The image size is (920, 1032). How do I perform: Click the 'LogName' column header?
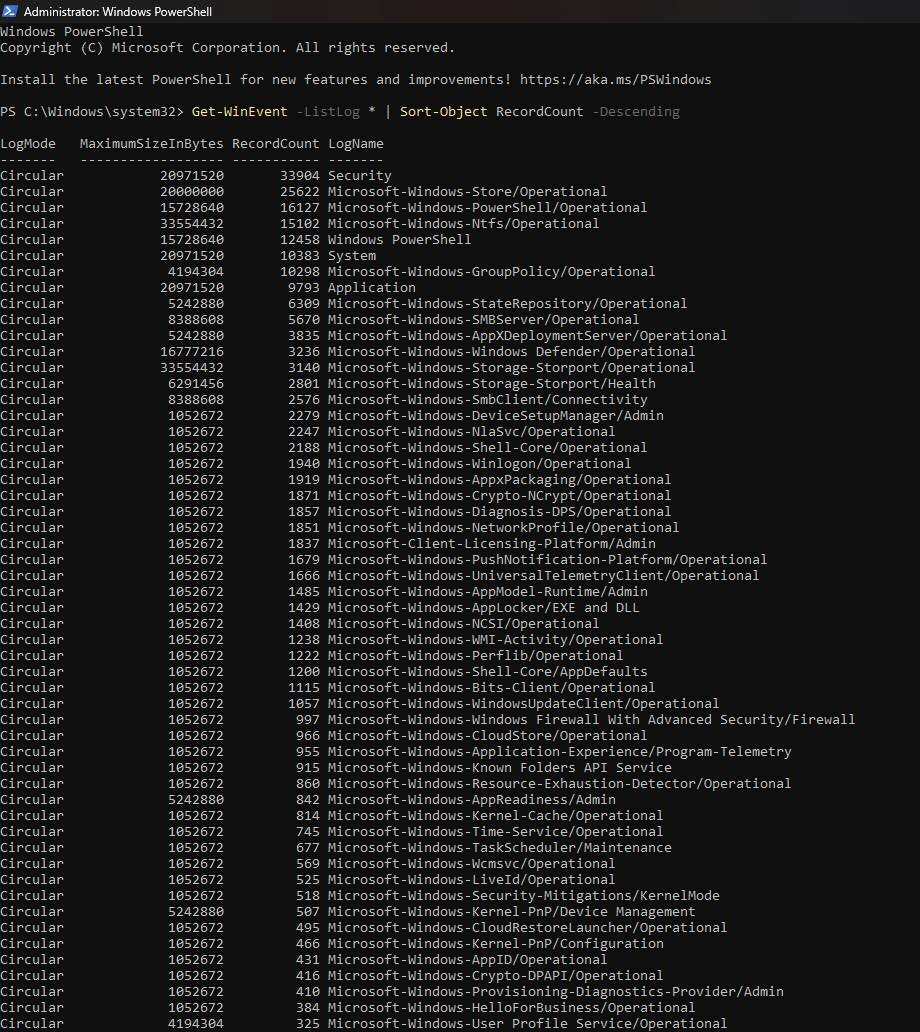[x=355, y=143]
